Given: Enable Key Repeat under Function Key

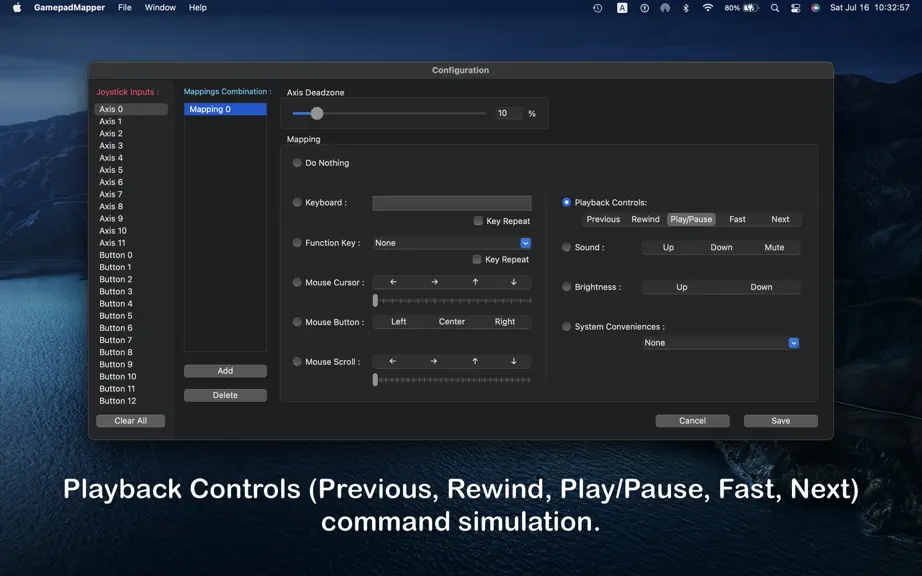Looking at the screenshot, I should coord(477,259).
